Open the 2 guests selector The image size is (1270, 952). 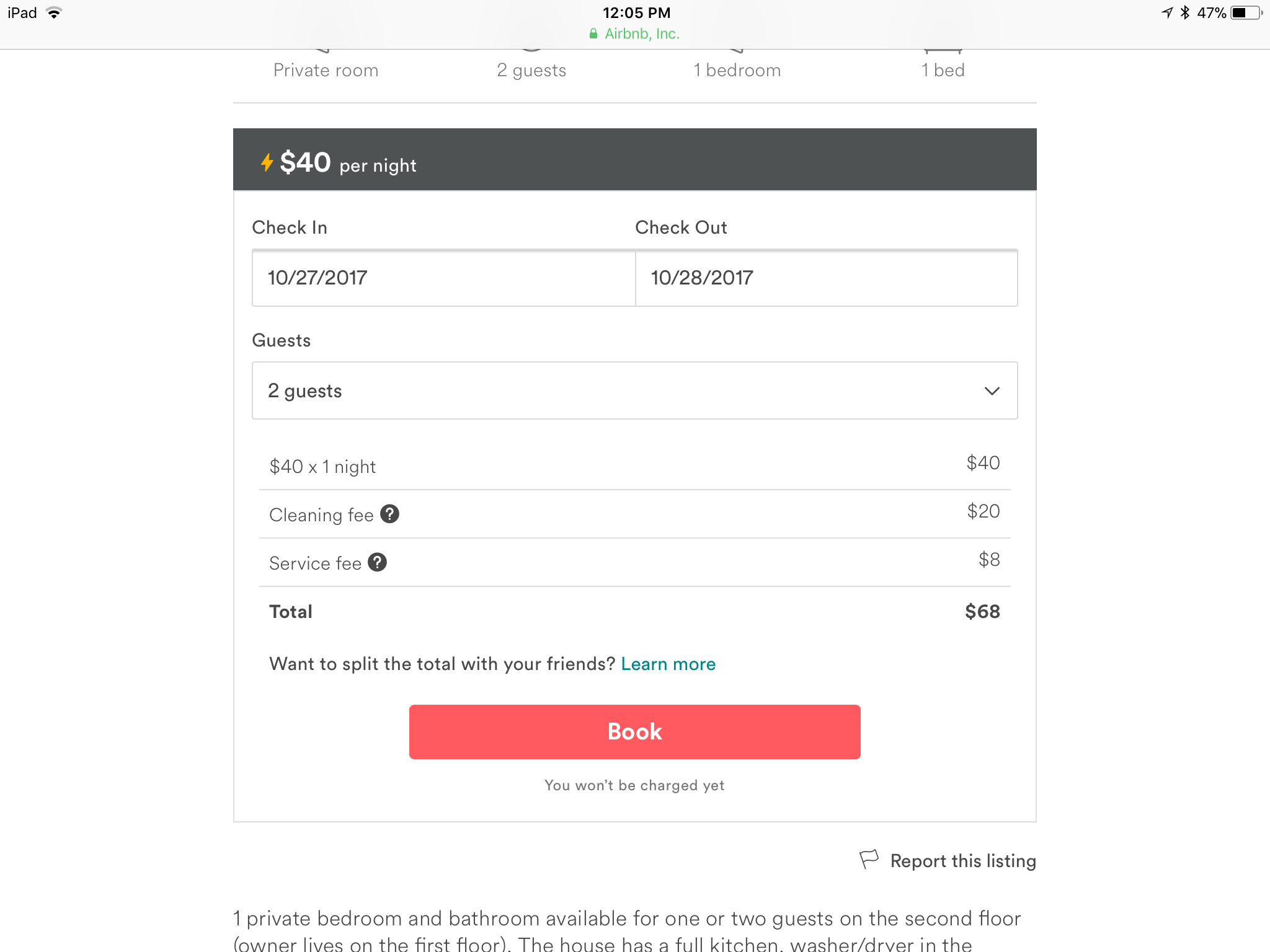pyautogui.click(x=635, y=390)
